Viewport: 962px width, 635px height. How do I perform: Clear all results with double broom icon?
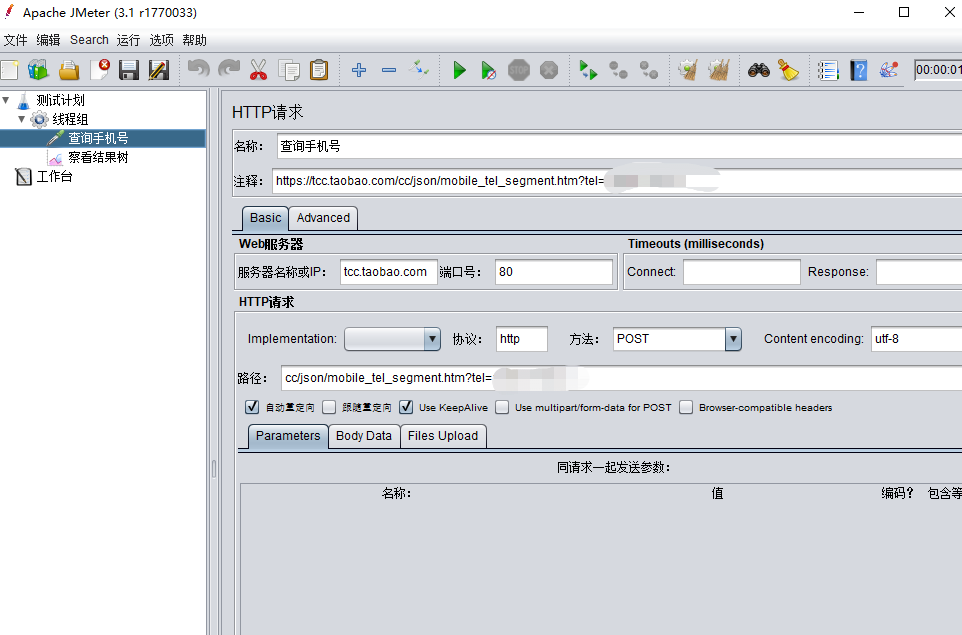(x=718, y=70)
